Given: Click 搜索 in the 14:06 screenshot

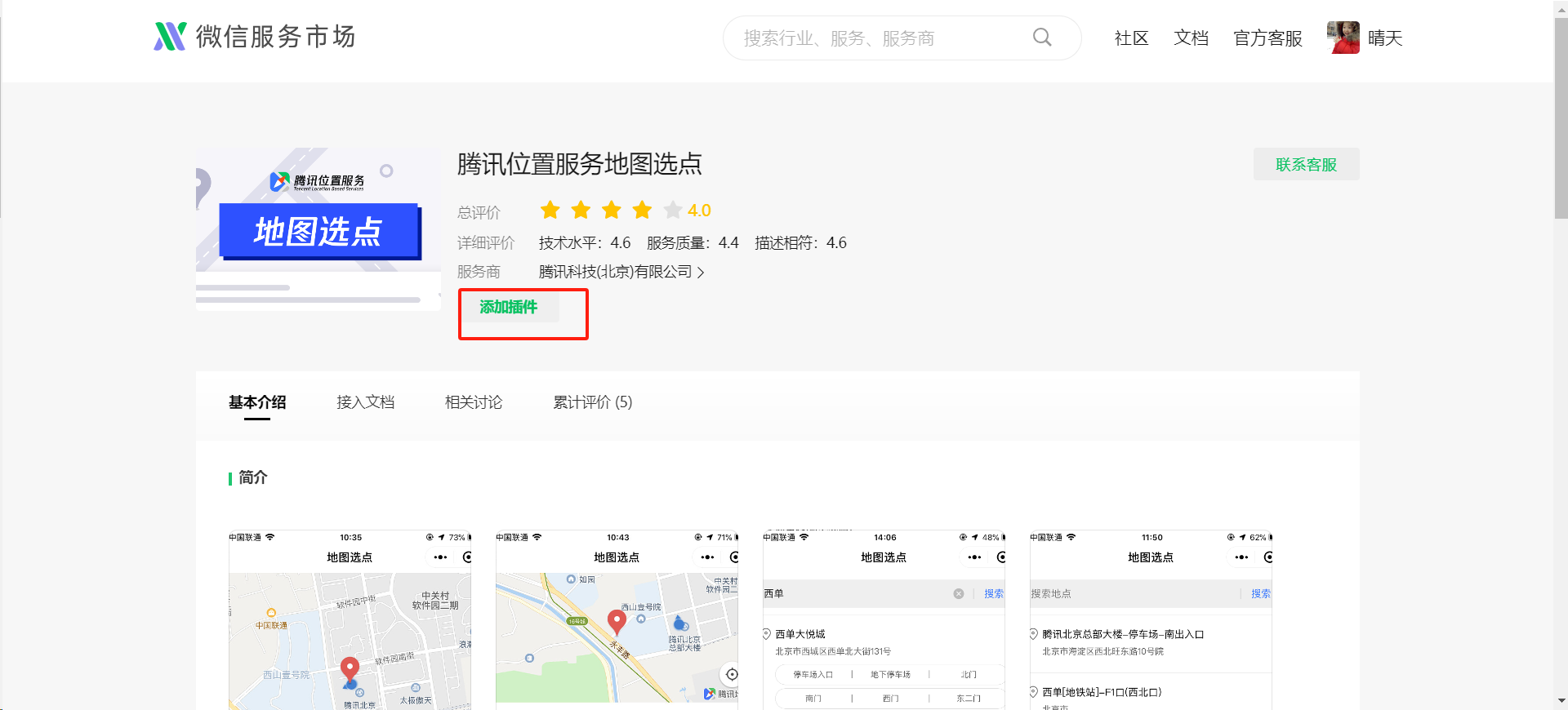Looking at the screenshot, I should click(994, 594).
